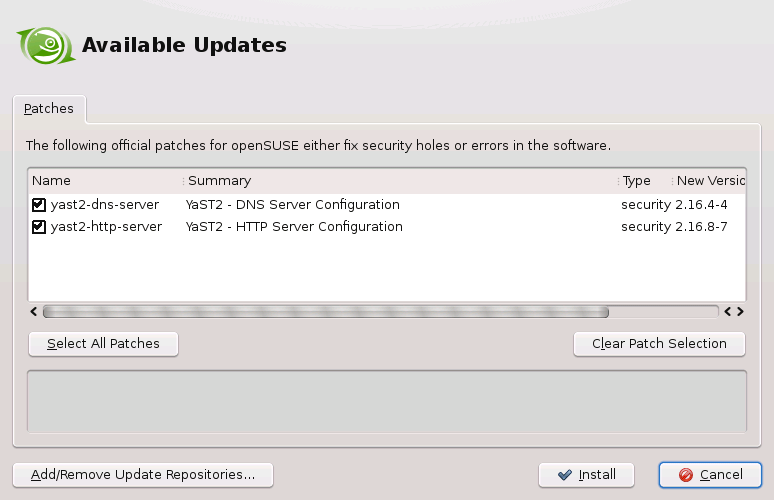Click the Install button
This screenshot has width=774, height=500.
tap(586, 475)
